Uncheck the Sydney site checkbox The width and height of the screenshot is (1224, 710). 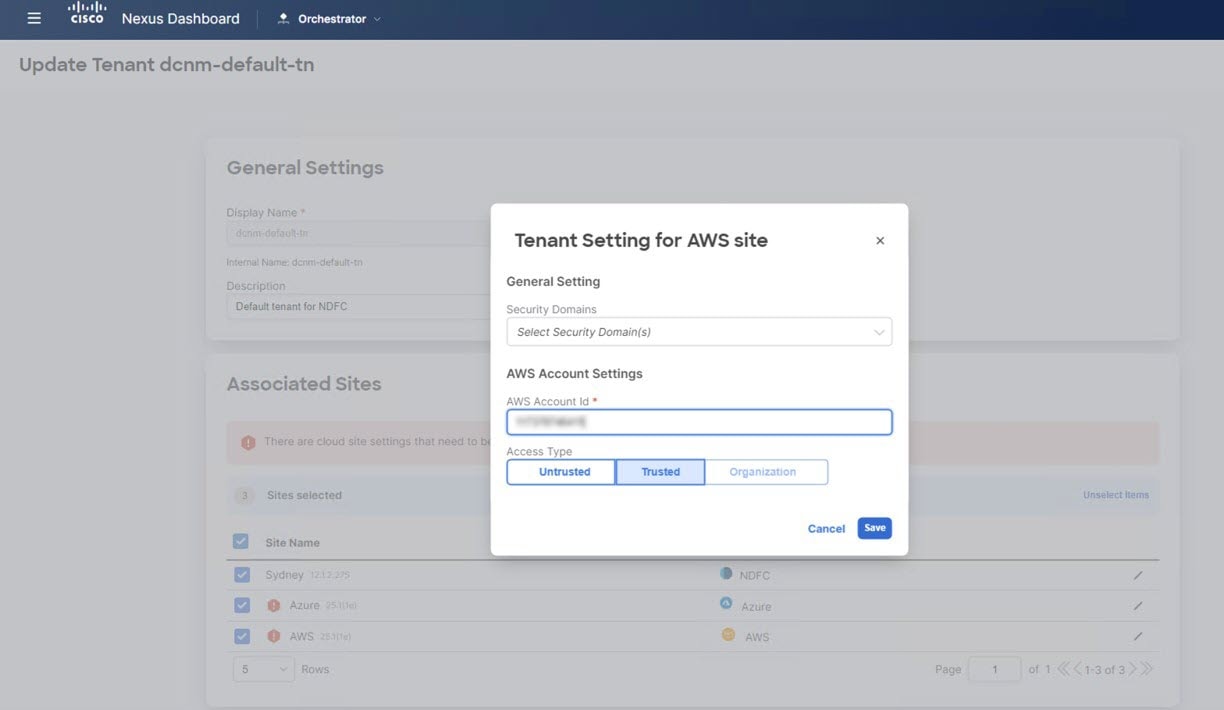coord(242,575)
